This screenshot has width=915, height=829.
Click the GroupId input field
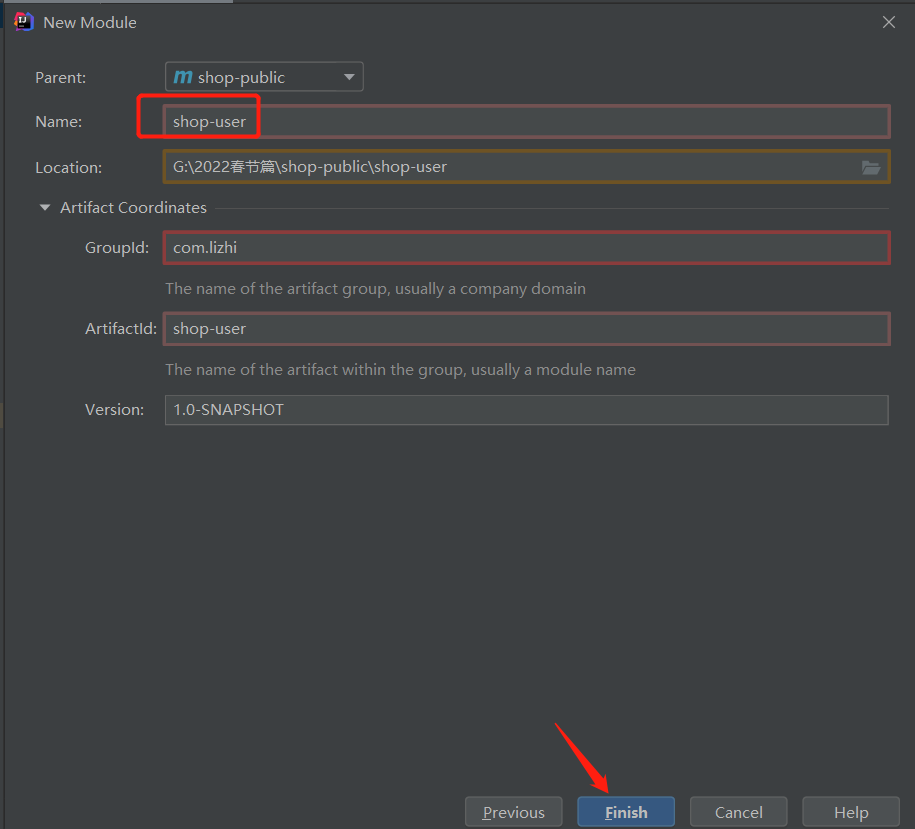click(x=526, y=247)
